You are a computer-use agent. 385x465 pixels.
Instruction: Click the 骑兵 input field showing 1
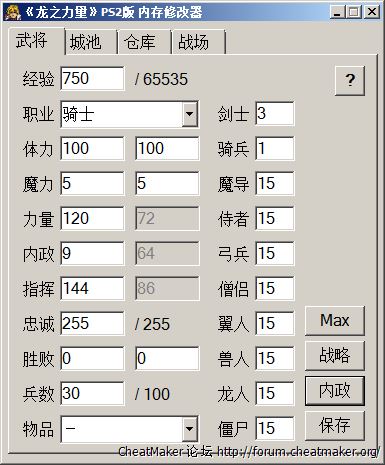coord(275,148)
